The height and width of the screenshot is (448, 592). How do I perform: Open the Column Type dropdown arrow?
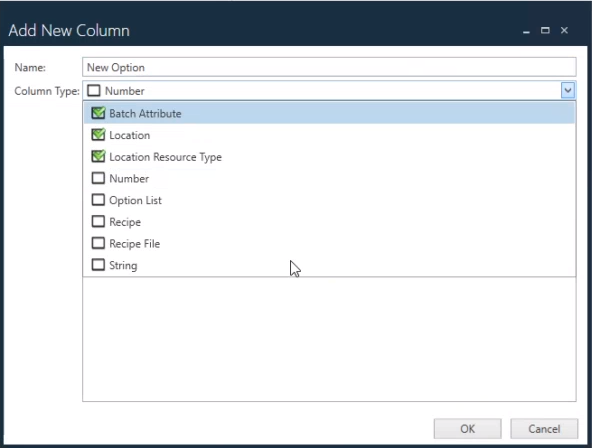coord(567,91)
